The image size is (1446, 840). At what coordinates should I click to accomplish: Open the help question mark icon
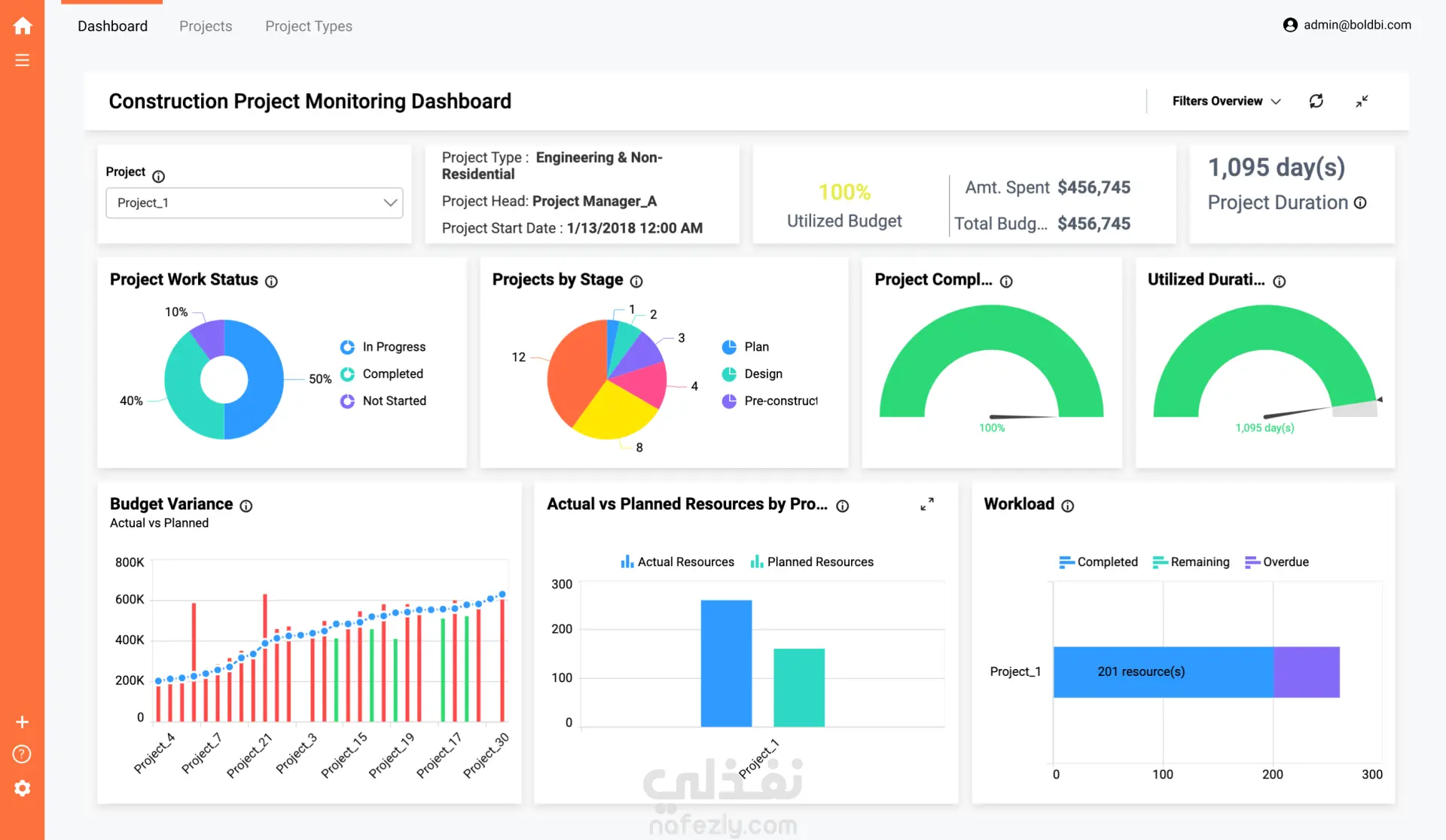pos(23,754)
